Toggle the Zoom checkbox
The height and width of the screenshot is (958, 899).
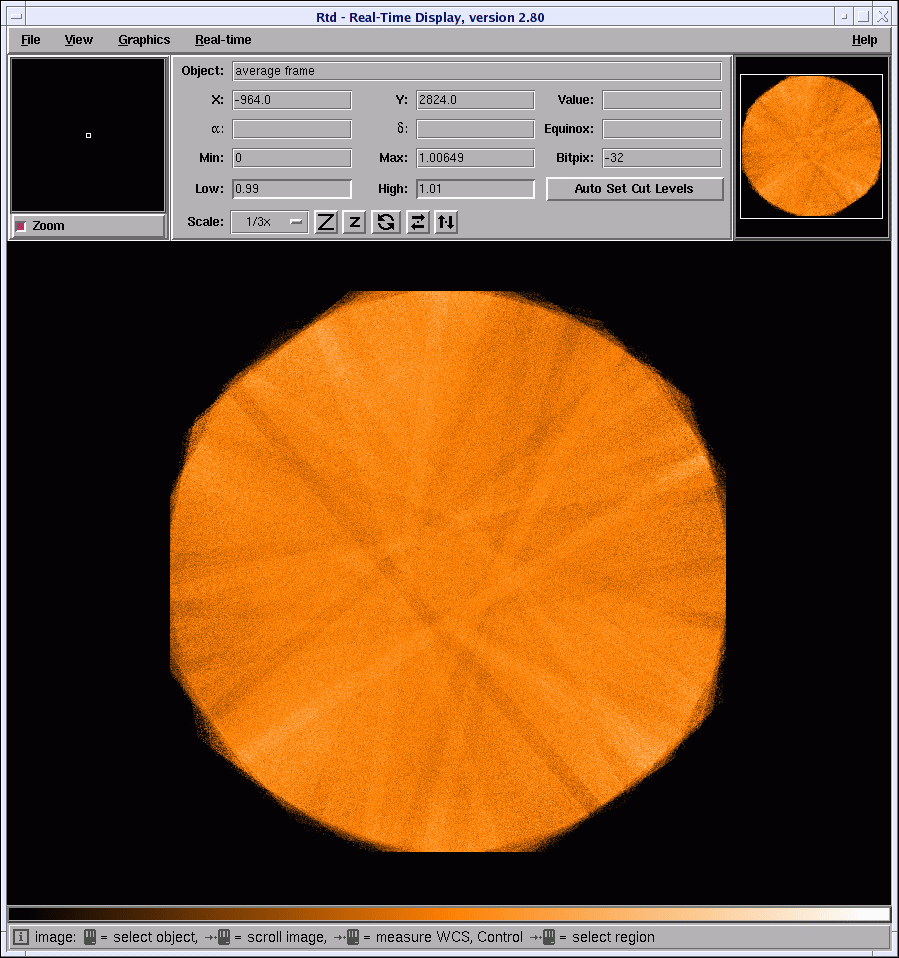[x=21, y=226]
